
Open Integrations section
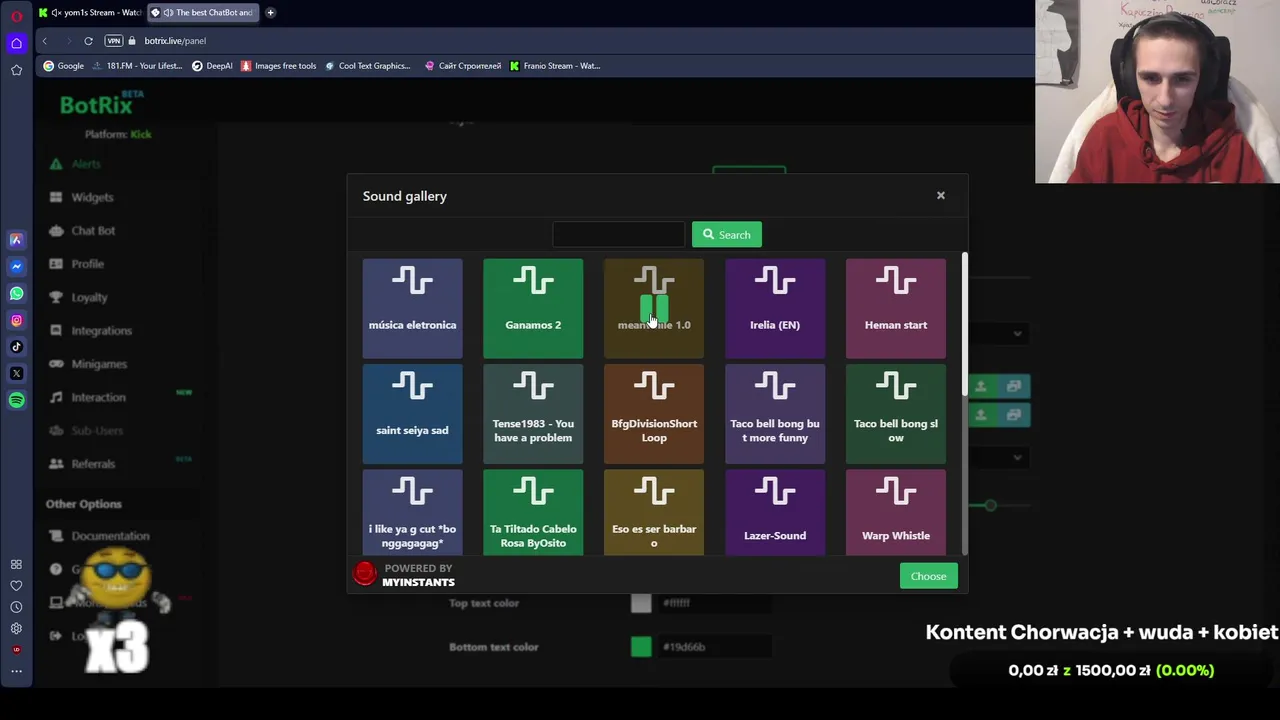tap(101, 330)
